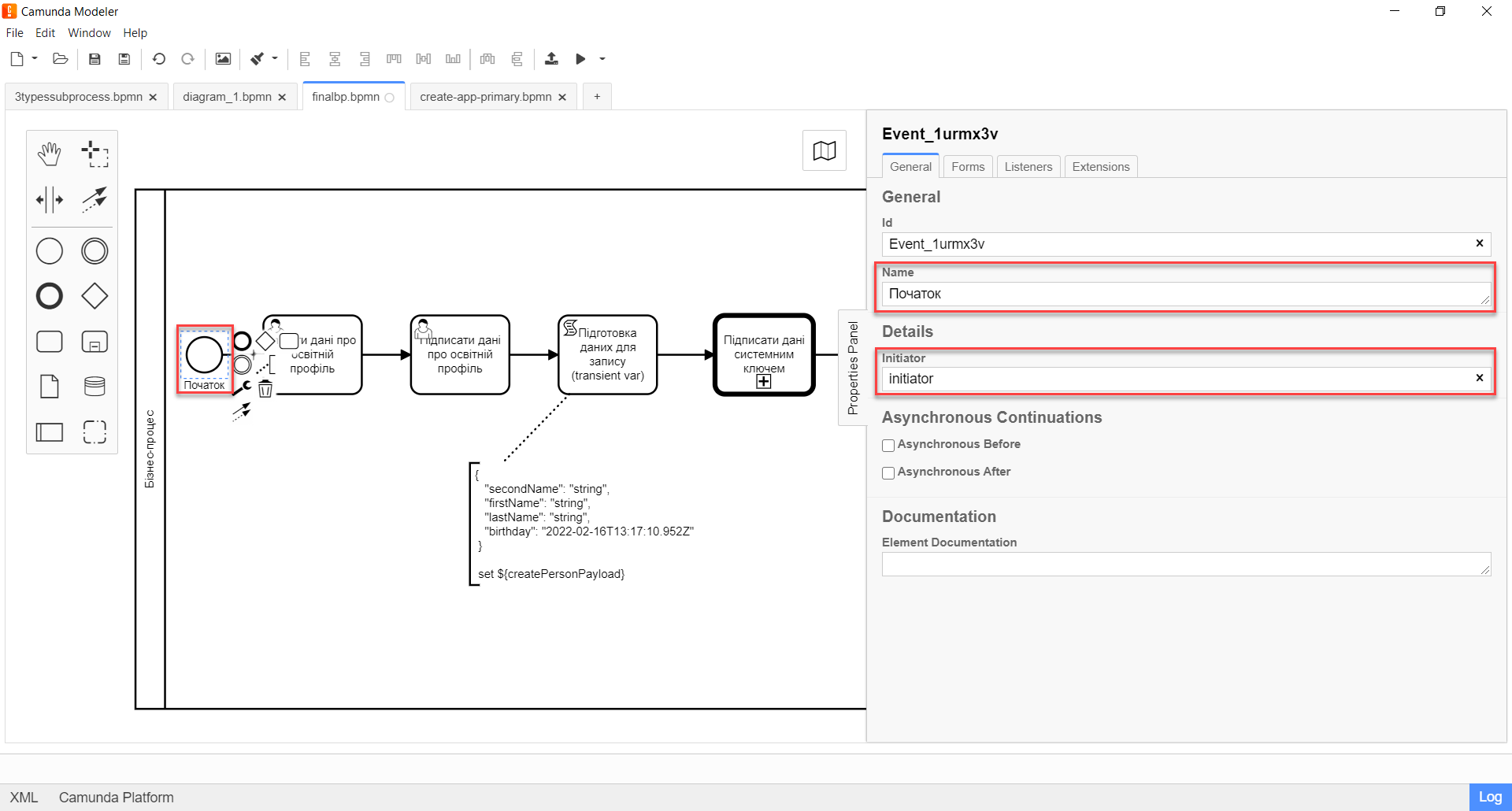This screenshot has width=1512, height=811.
Task: Activate the lasso selection tool
Action: [94, 154]
